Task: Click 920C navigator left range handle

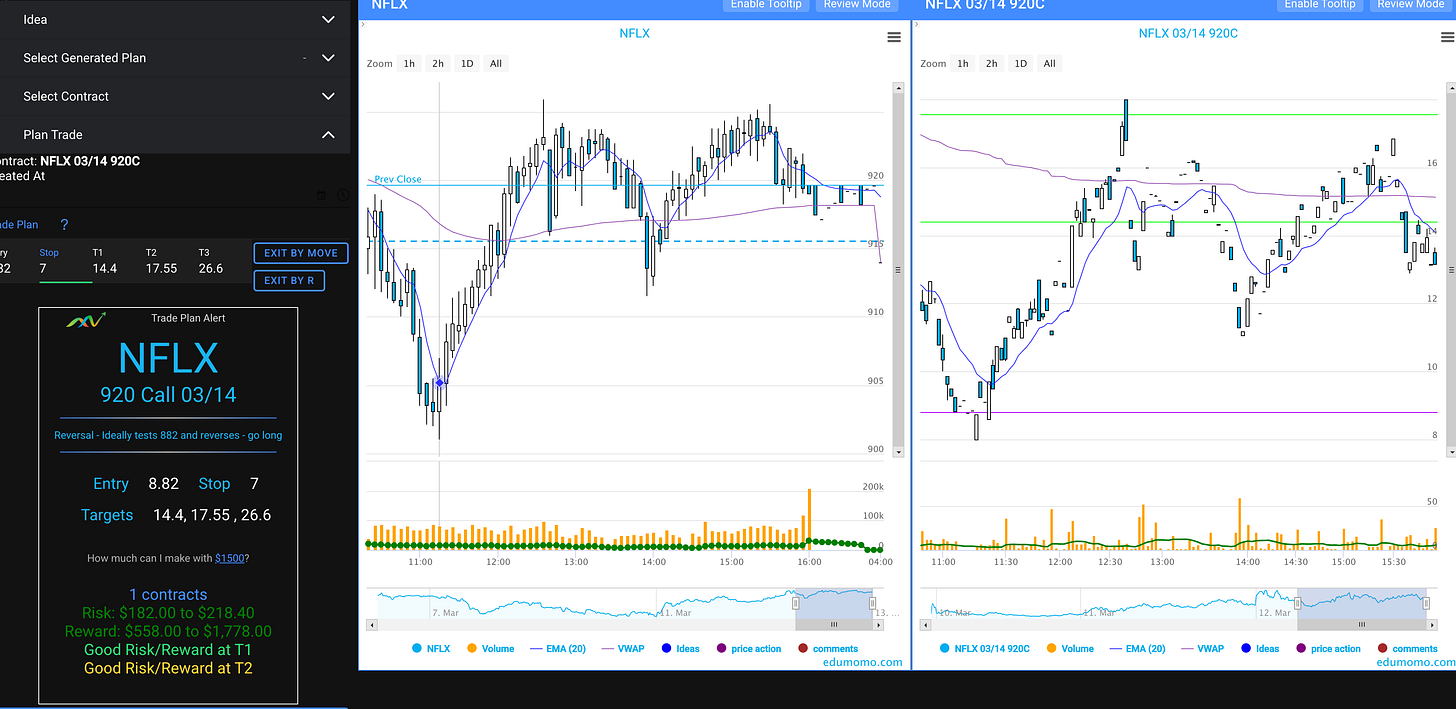Action: coord(1298,603)
